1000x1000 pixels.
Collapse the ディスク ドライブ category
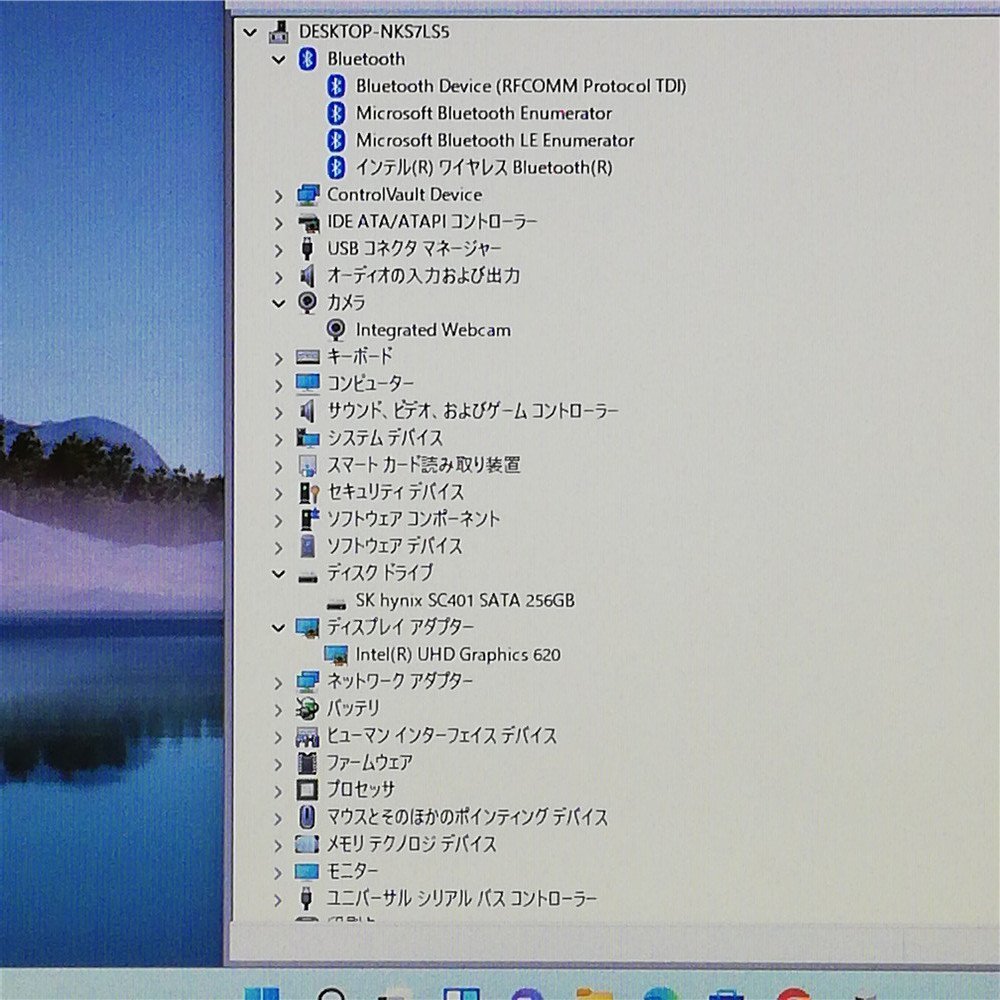278,574
